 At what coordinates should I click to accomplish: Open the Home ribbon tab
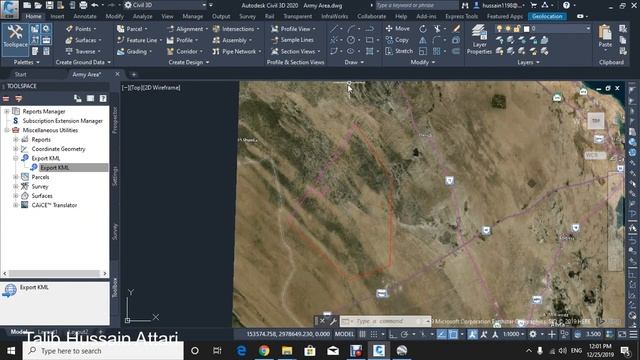pos(33,16)
